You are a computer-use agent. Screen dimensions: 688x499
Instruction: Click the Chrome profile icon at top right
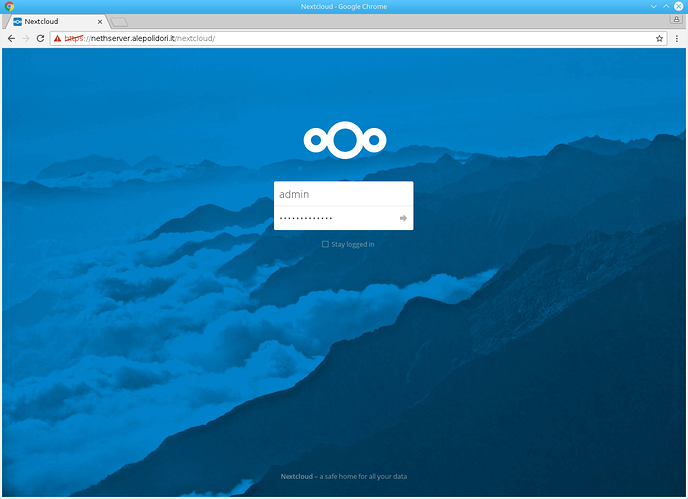pos(676,19)
